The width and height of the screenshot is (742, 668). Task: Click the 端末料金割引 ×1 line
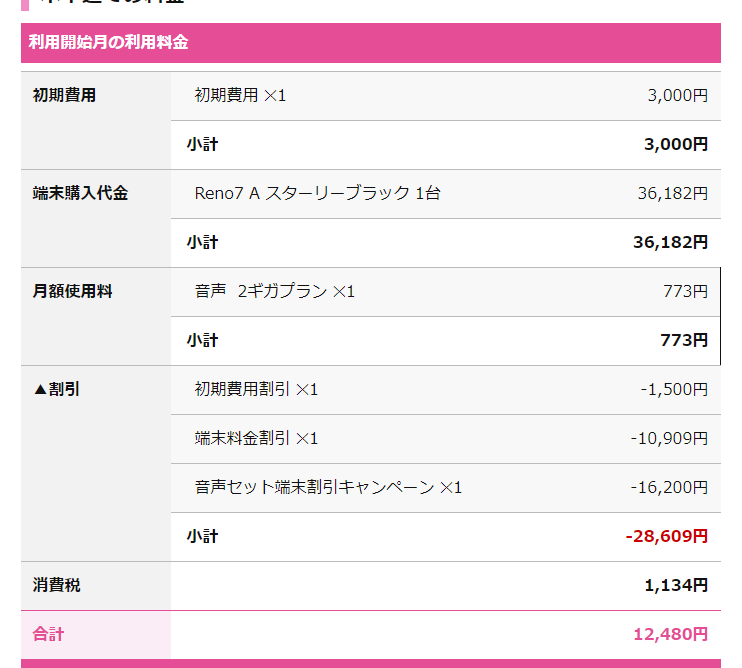click(x=256, y=438)
